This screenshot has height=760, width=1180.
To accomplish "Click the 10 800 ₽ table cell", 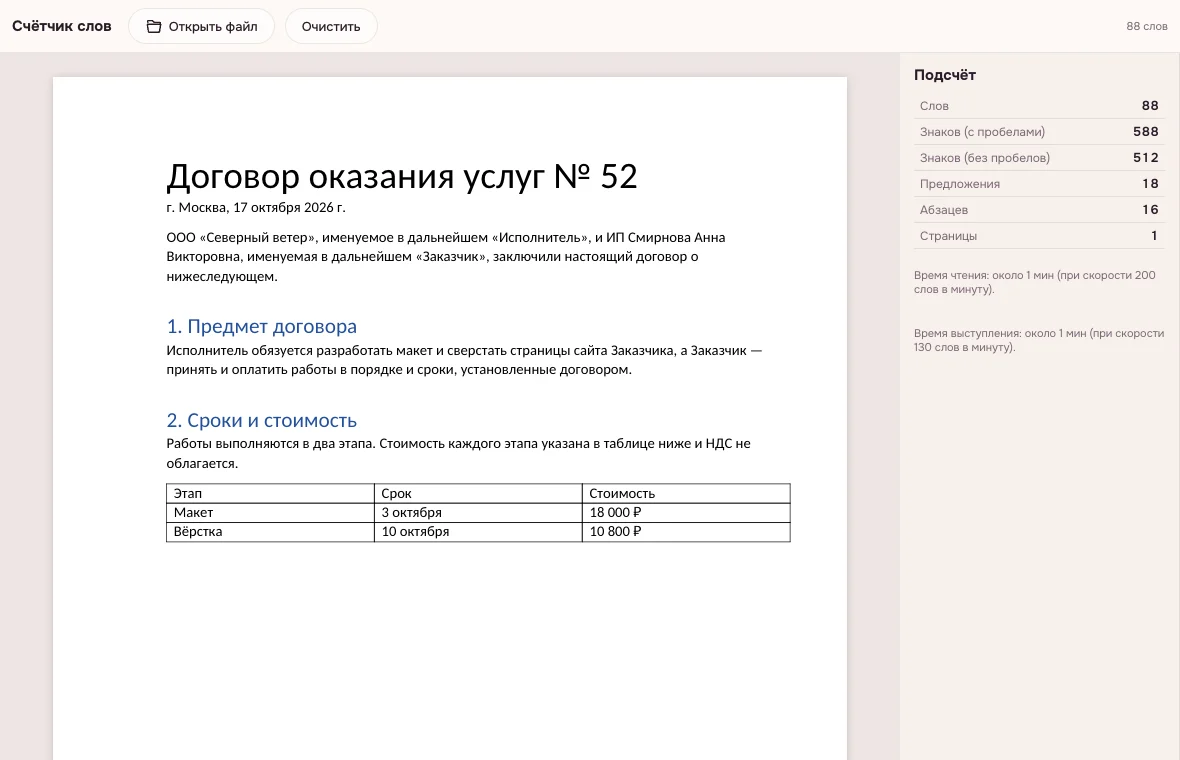I will (686, 532).
